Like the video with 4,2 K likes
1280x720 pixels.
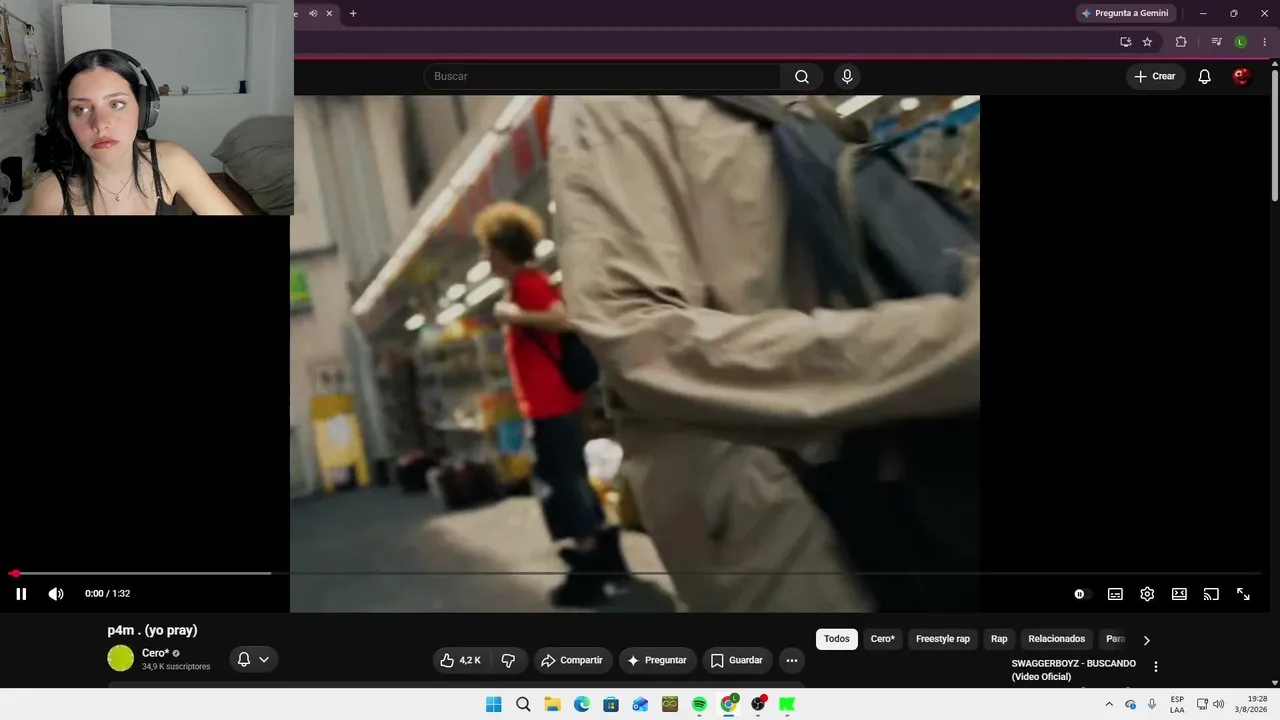(x=461, y=660)
